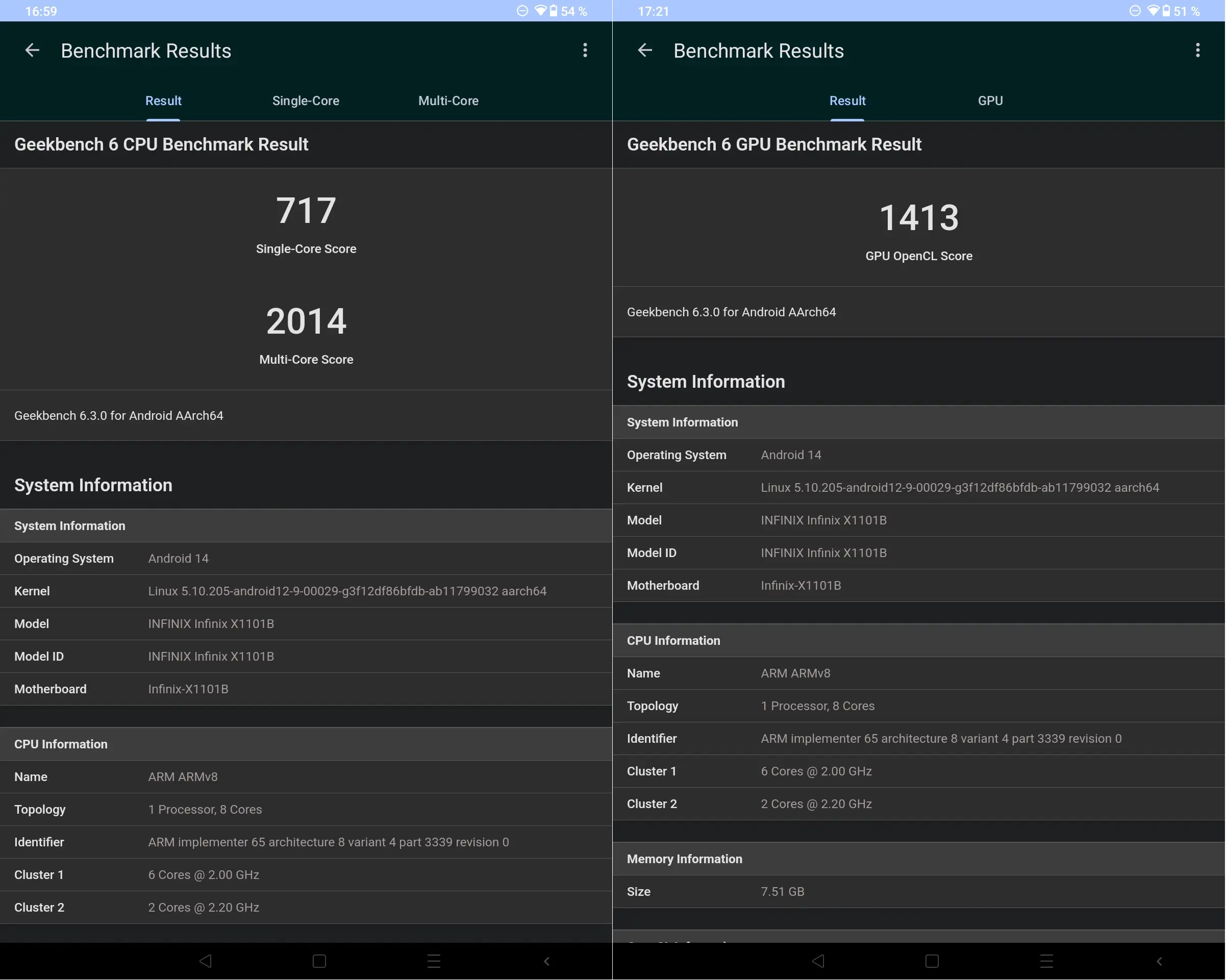This screenshot has height=980, width=1226.
Task: Tap Kernel row on GPU screen
Action: 919,488
